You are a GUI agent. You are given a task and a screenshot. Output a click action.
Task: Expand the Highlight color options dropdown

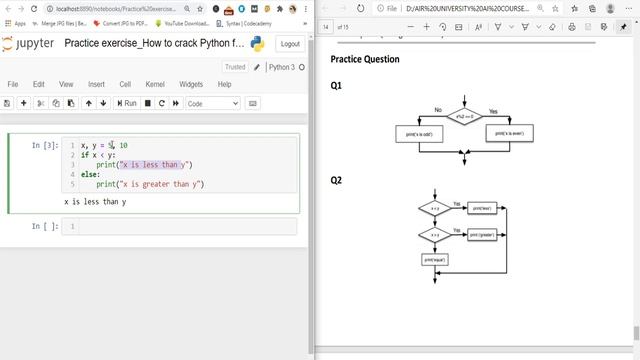pyautogui.click(x=539, y=27)
